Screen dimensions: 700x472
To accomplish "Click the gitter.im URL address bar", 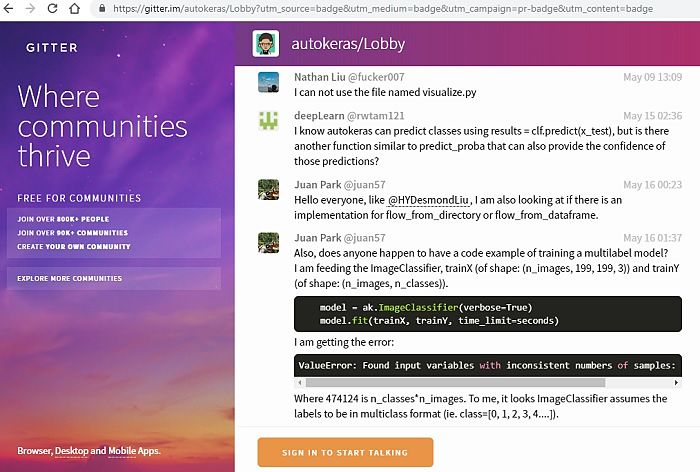I will [383, 8].
